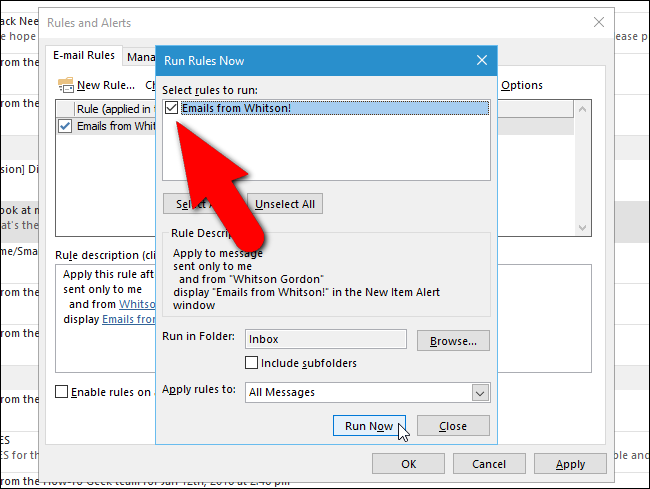Enable Include subfolders checkbox

coord(251,363)
